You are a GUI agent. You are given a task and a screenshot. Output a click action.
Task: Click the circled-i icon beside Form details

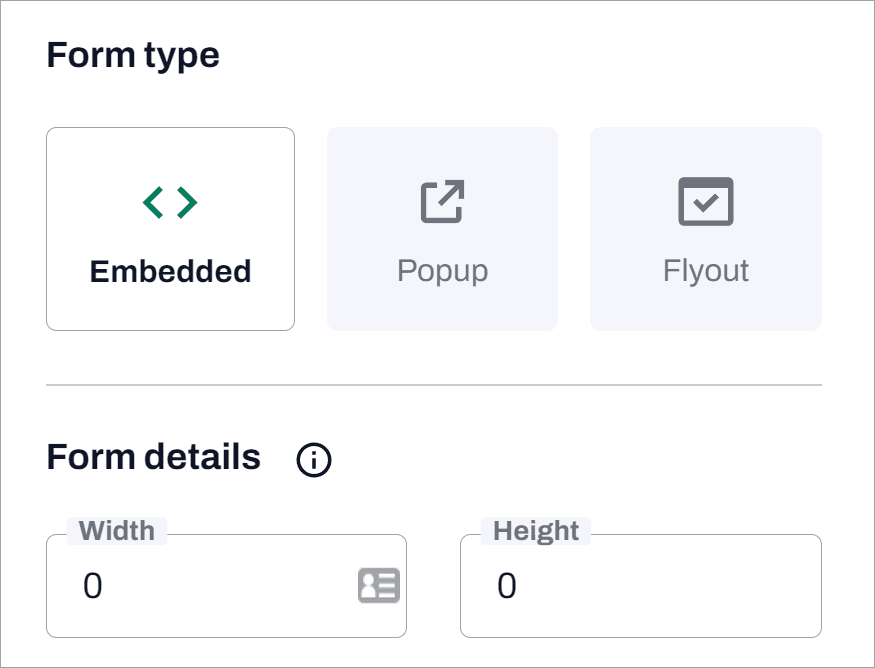(x=313, y=459)
